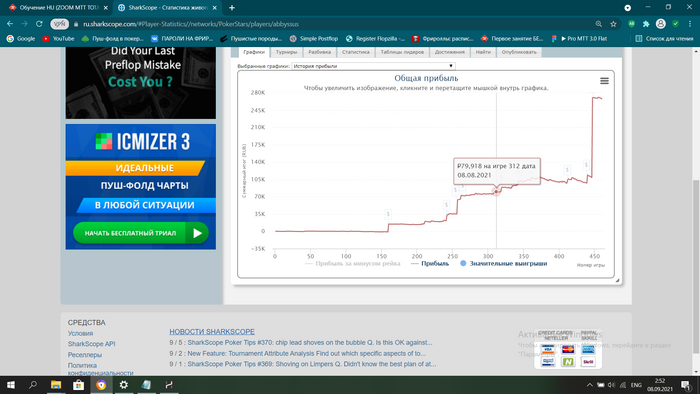Viewport: 700px width, 394px height.
Task: Open НОВОСТИ SHARKSCOPE link
Action: (x=212, y=332)
